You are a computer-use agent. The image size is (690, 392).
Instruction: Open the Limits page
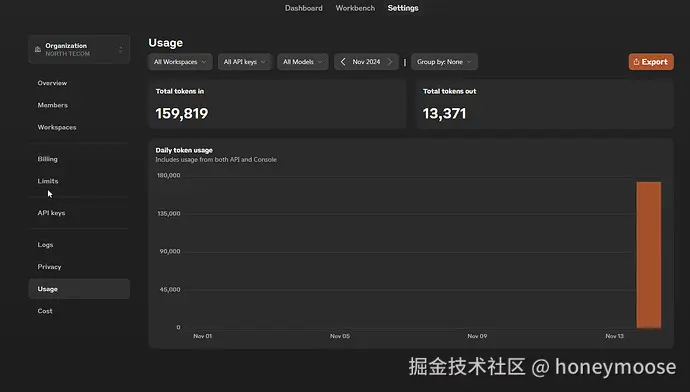(48, 181)
